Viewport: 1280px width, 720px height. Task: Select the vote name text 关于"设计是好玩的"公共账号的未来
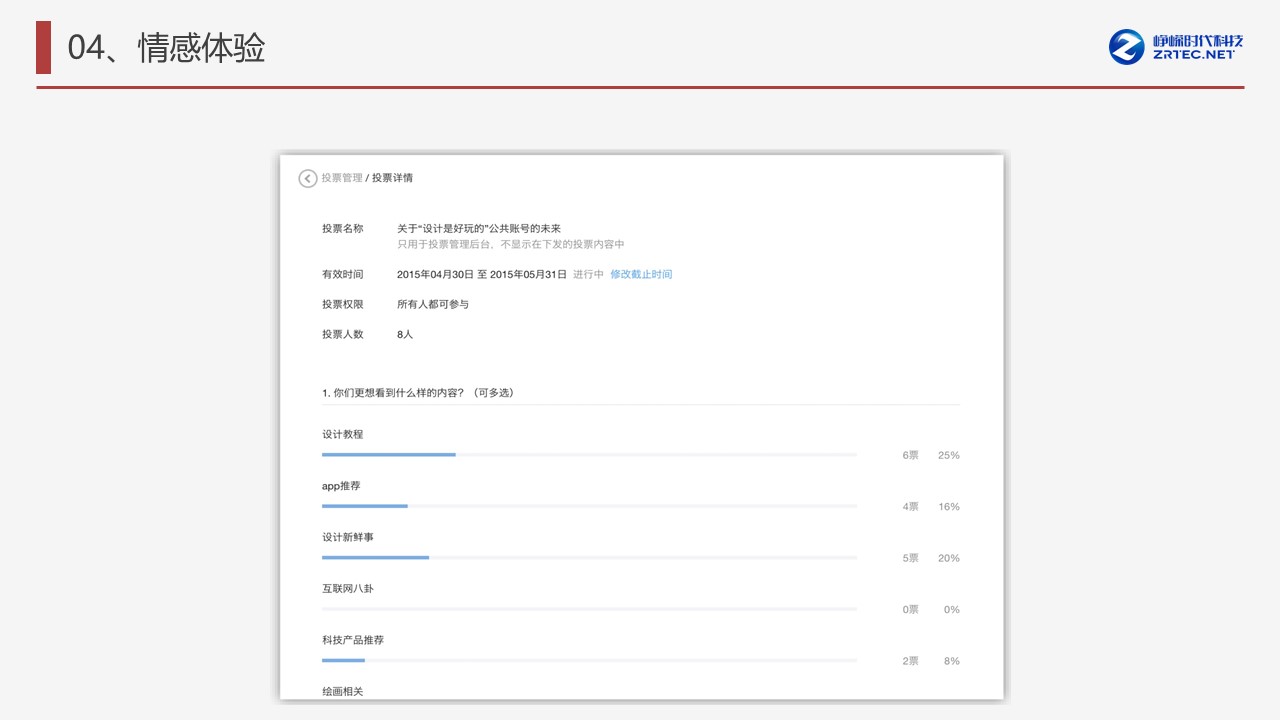point(478,229)
